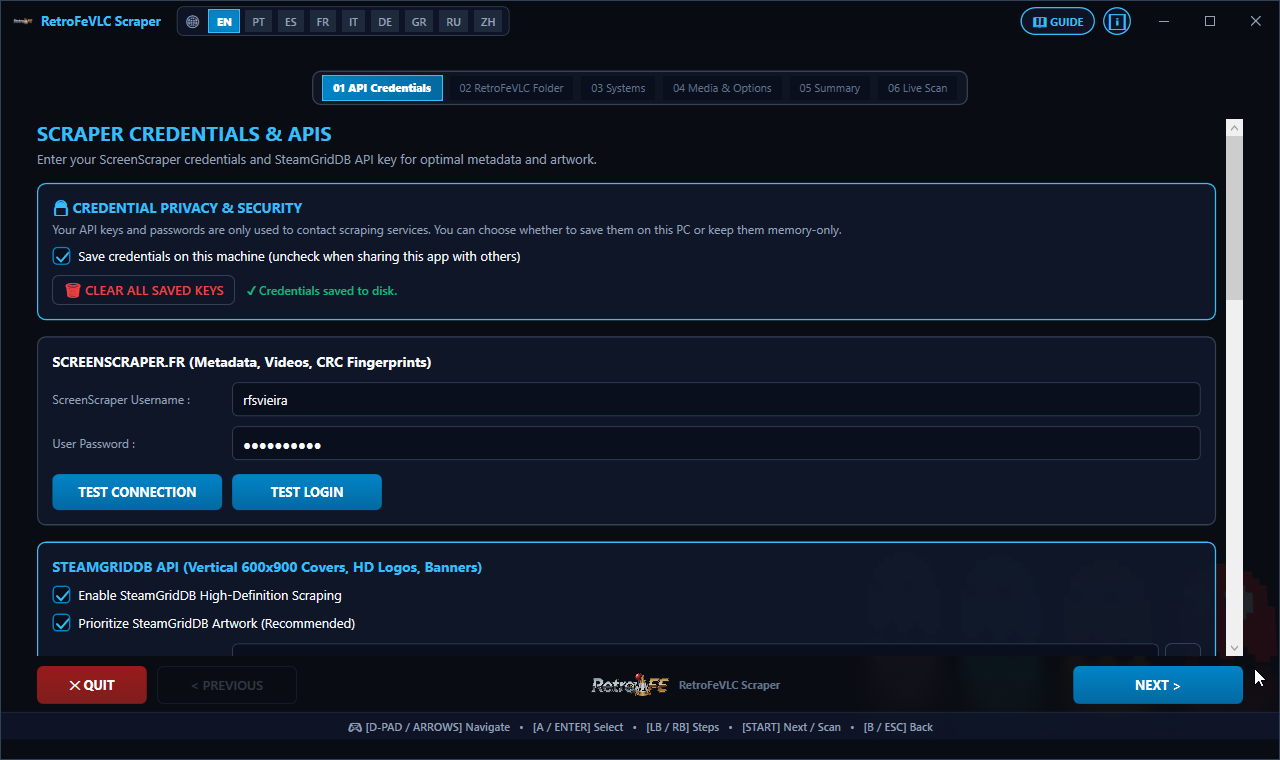Click the STEAMGRIDDB API section title
Image resolution: width=1280 pixels, height=760 pixels.
coord(267,567)
